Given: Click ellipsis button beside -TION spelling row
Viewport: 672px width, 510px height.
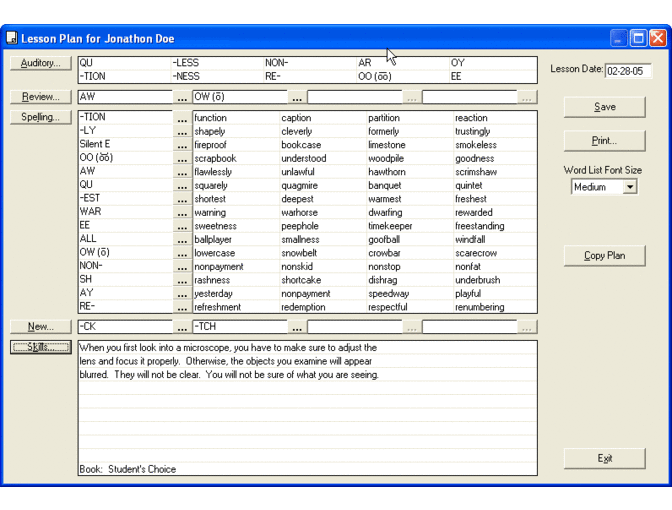Looking at the screenshot, I should pyautogui.click(x=182, y=118).
